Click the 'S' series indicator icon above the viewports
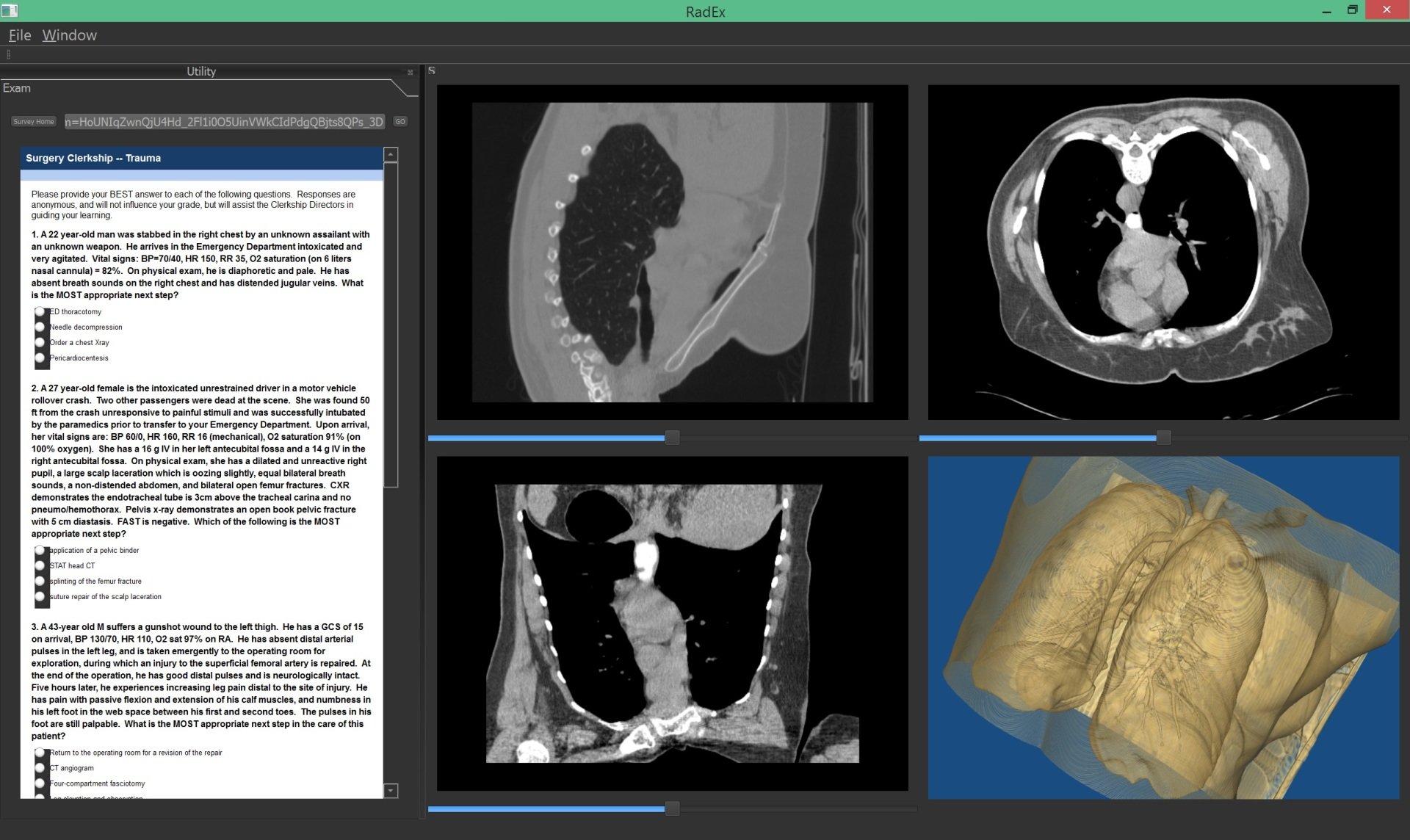This screenshot has width=1410, height=840. click(432, 70)
